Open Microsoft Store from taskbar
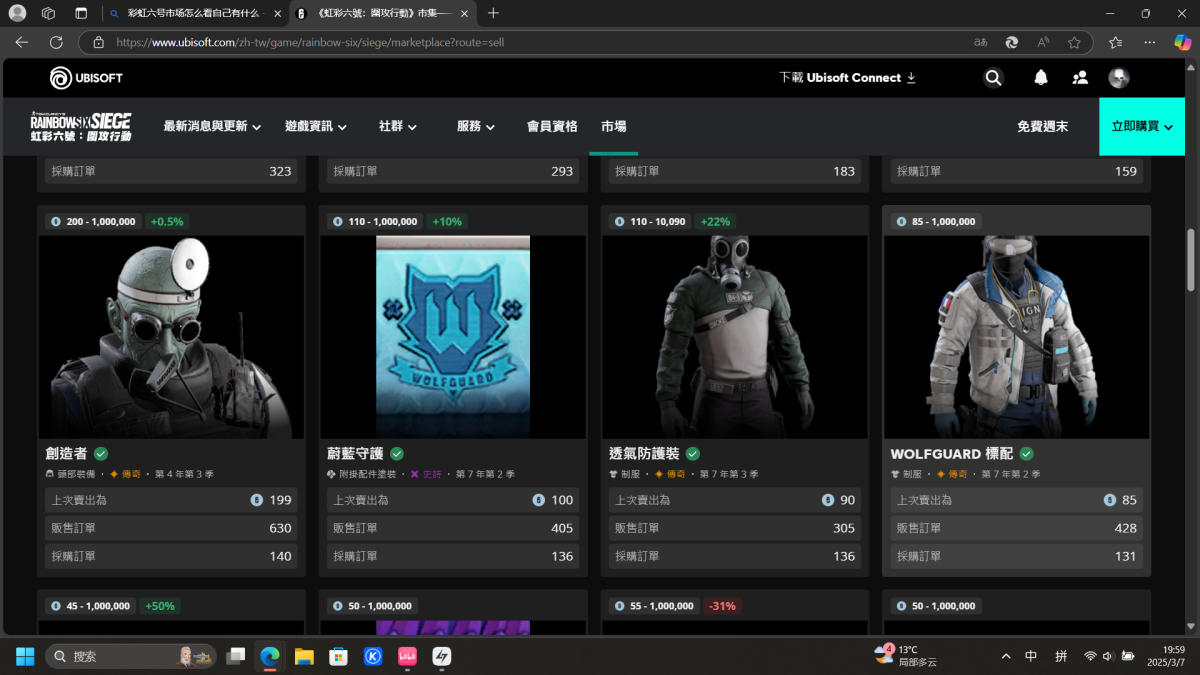 pos(338,656)
